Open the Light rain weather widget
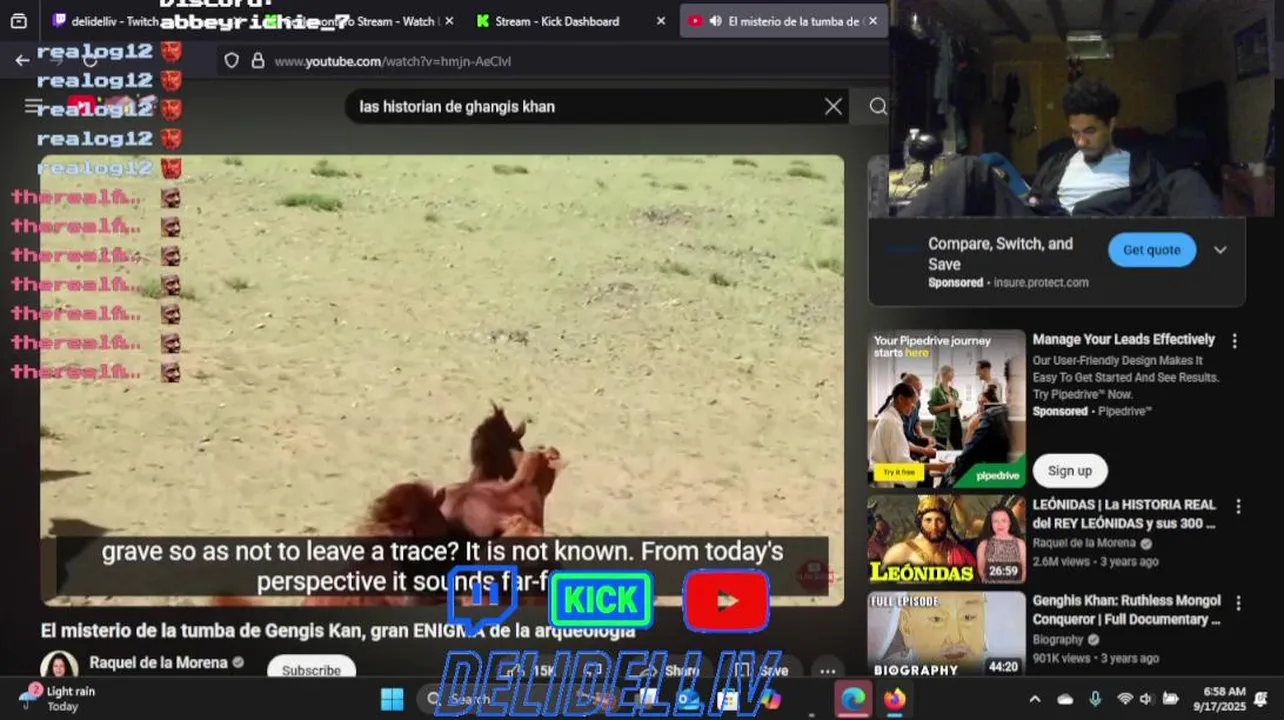This screenshot has width=1284, height=720. point(58,698)
